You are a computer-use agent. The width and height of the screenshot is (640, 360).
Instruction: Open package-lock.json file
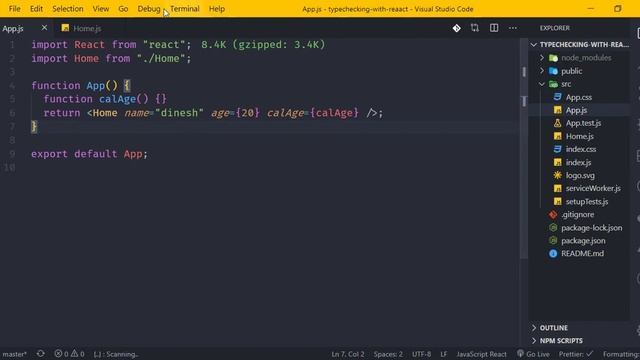591,228
